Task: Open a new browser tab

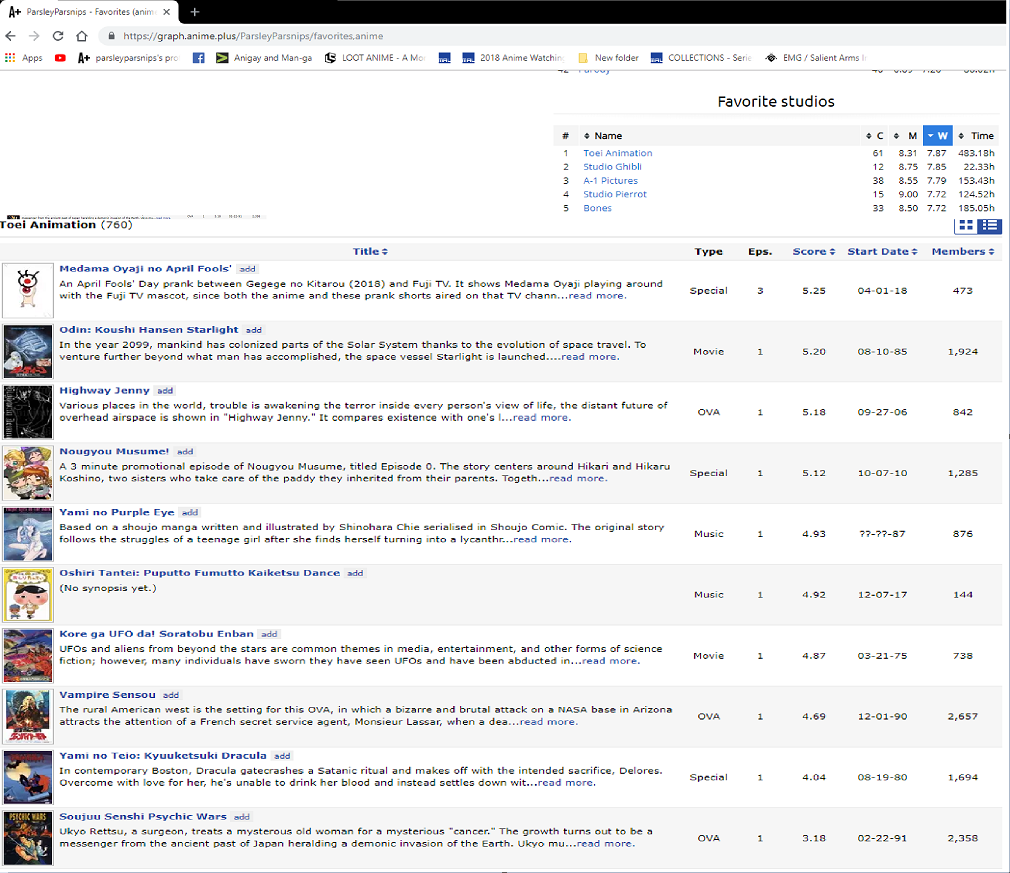Action: tap(195, 11)
